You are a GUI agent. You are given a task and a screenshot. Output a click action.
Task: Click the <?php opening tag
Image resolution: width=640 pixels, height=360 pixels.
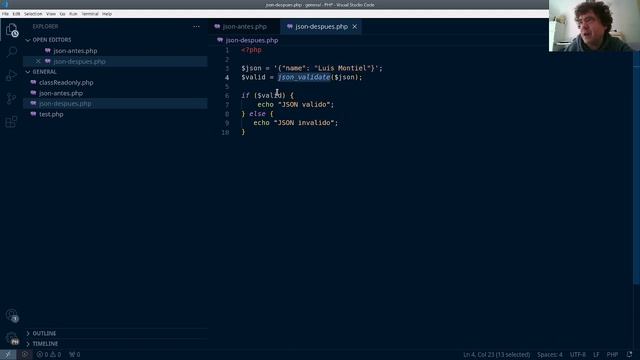click(251, 50)
